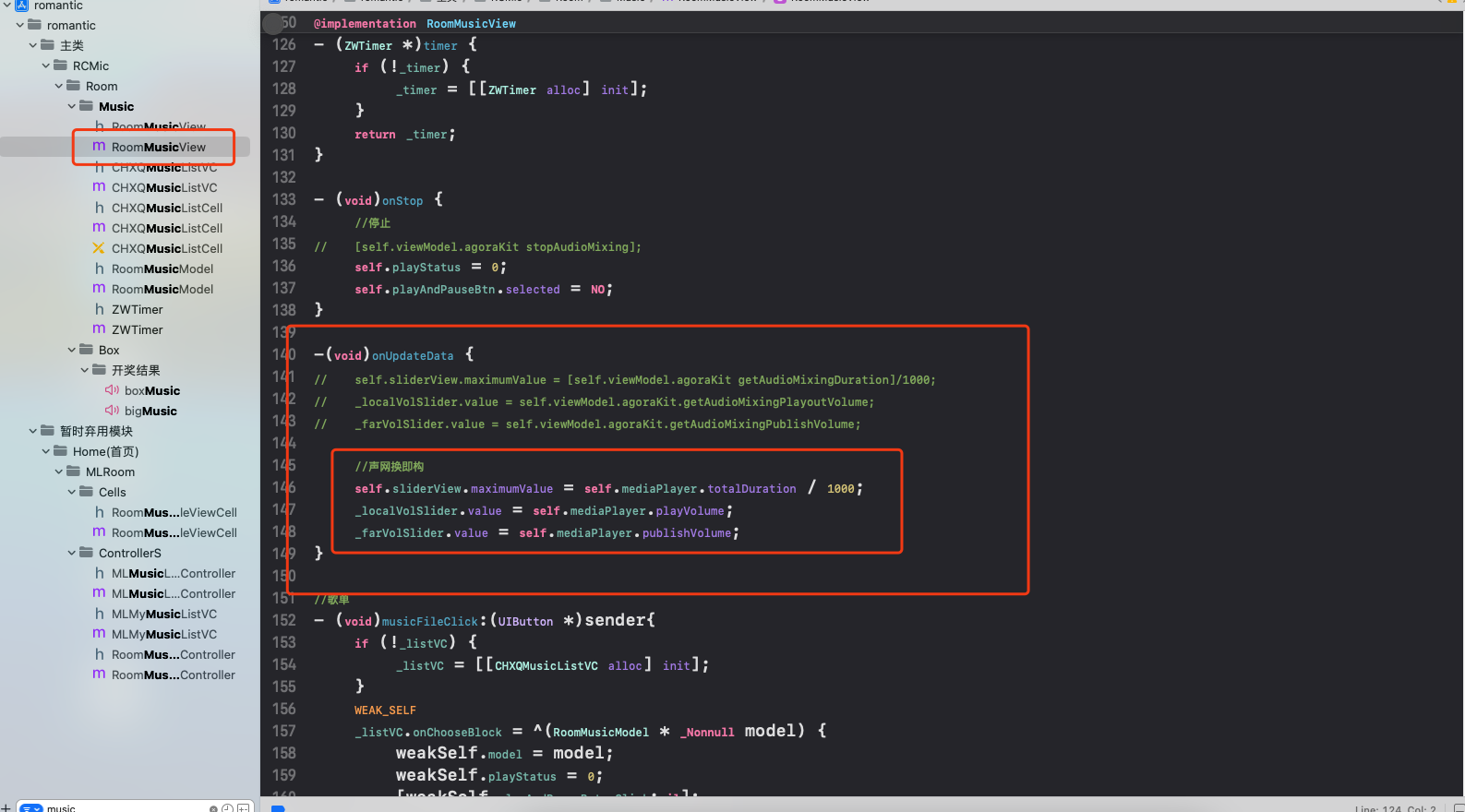Select the Home(首页) folder

(x=105, y=451)
